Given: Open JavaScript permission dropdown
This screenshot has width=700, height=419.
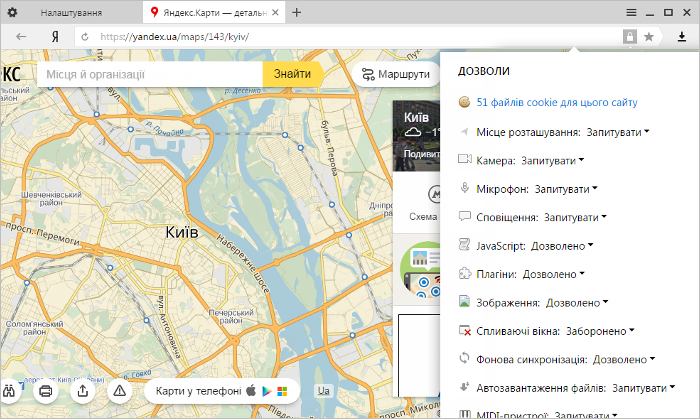Looking at the screenshot, I should click(x=562, y=246).
